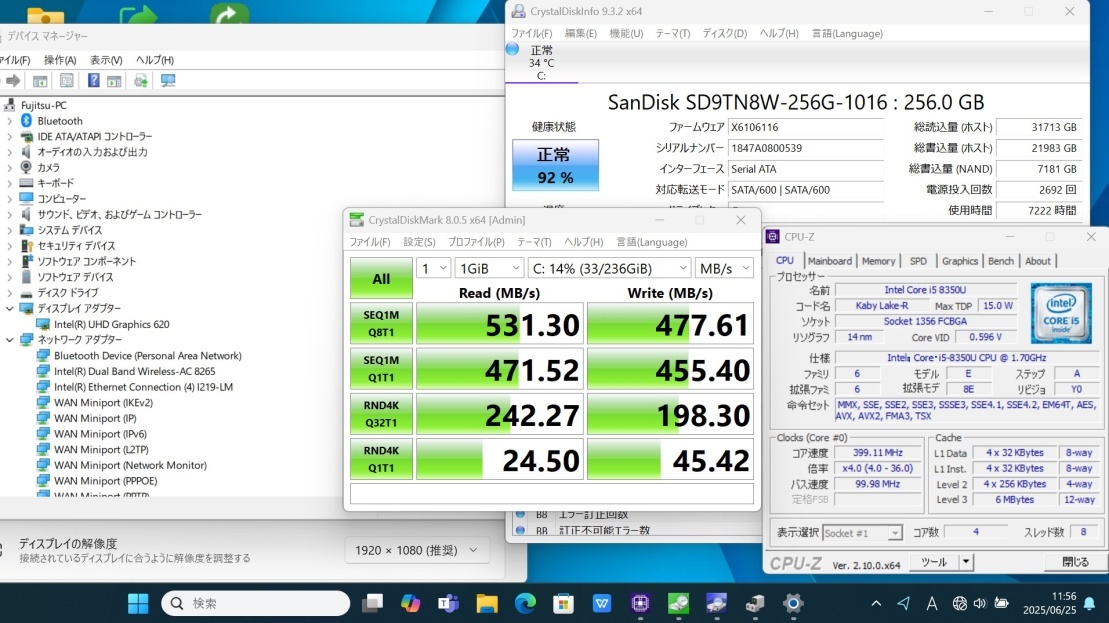Expand the IDE ATA/ATAPI コントローラー node

tap(9, 136)
